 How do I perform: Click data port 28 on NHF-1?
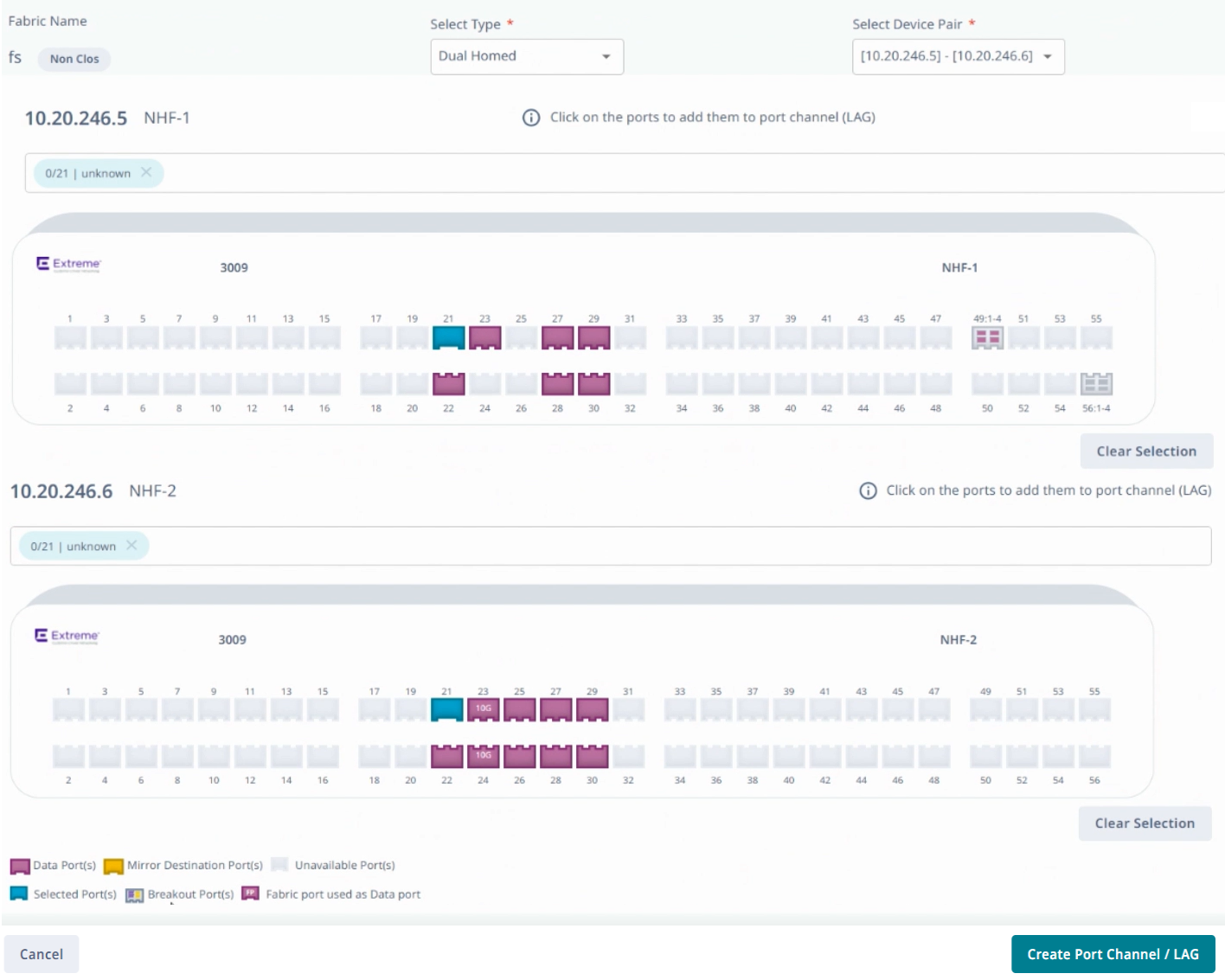click(x=557, y=383)
